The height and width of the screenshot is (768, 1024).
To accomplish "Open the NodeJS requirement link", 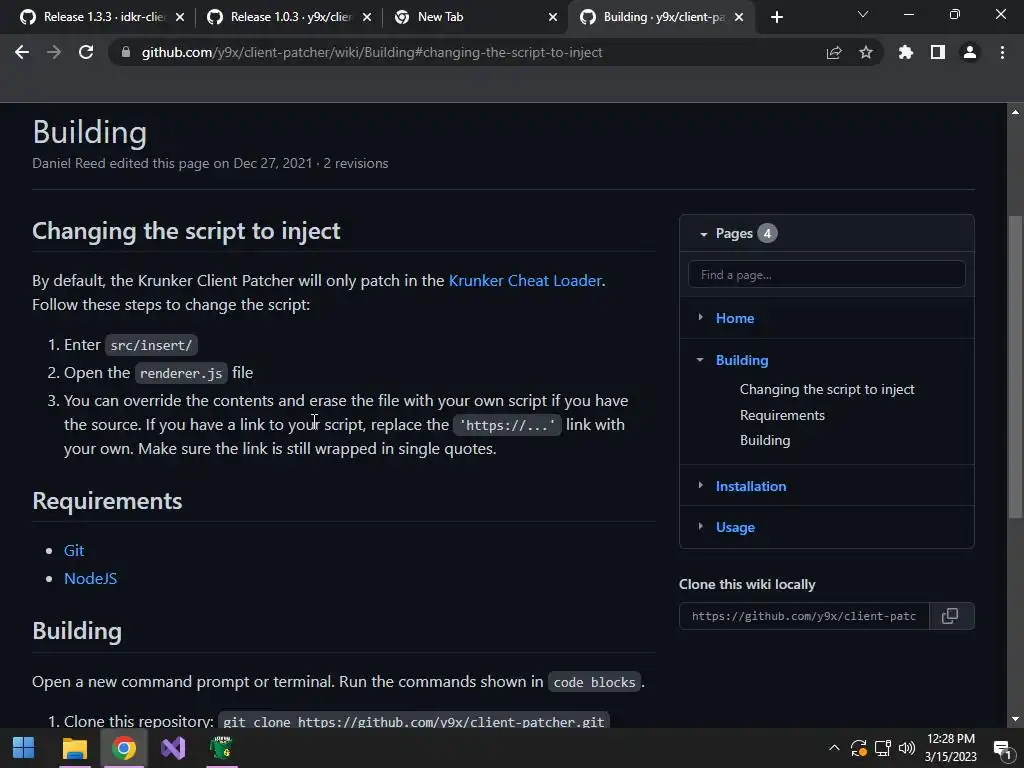I will tap(90, 579).
